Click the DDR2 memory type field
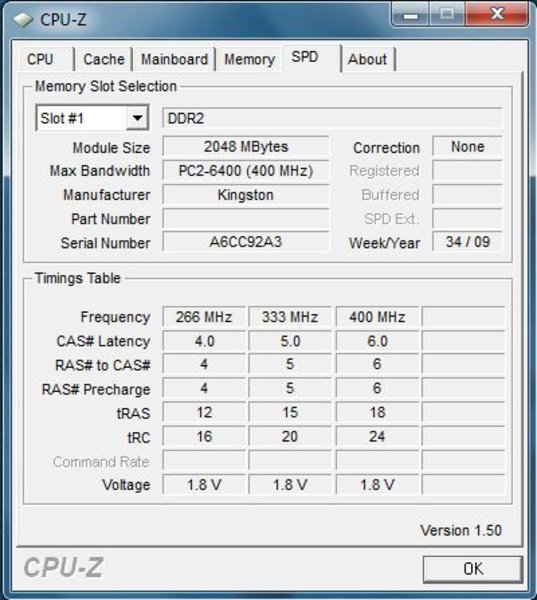The height and width of the screenshot is (600, 537). [332, 118]
